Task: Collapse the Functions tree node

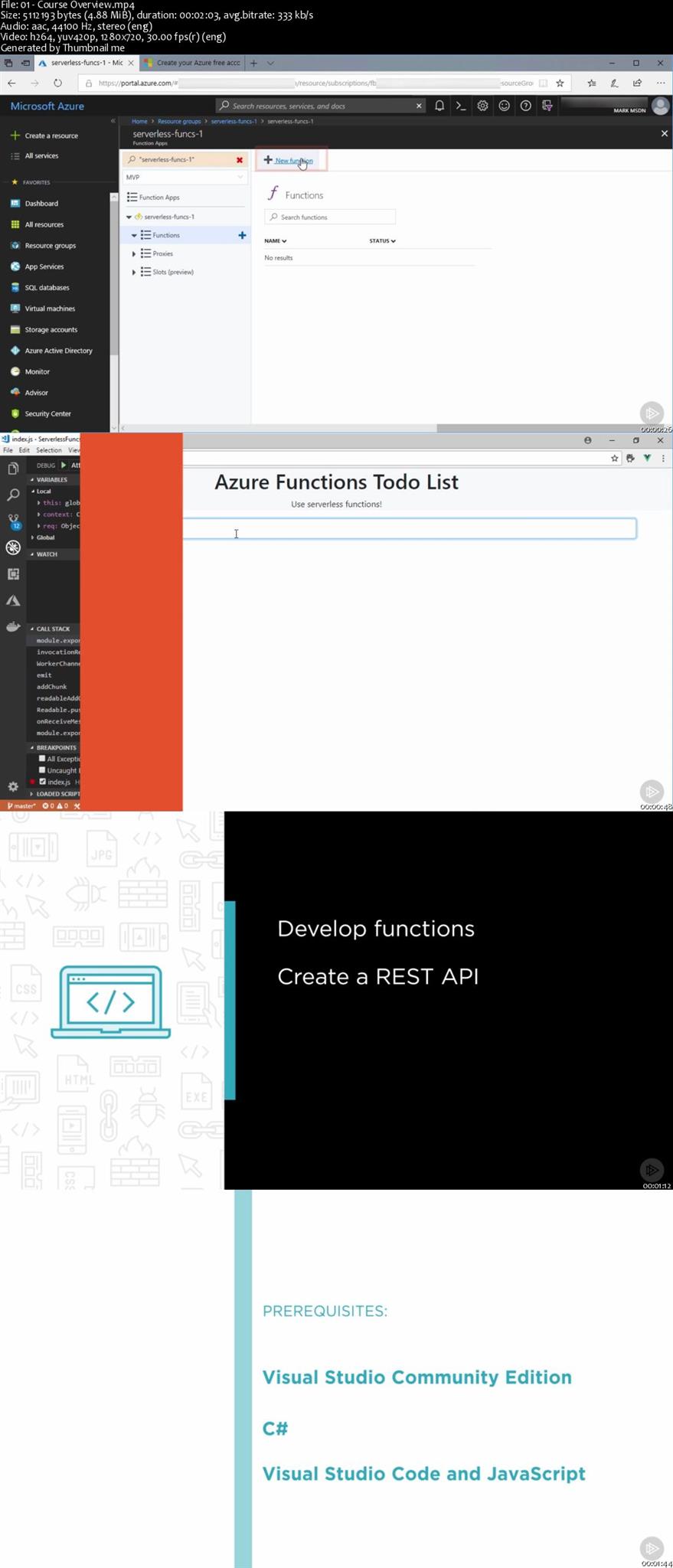Action: point(134,235)
